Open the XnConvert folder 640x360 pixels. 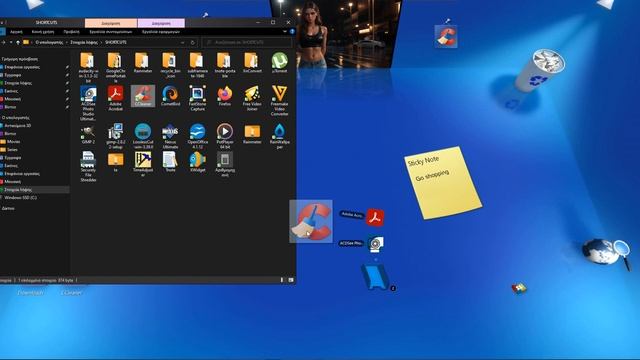coord(252,62)
